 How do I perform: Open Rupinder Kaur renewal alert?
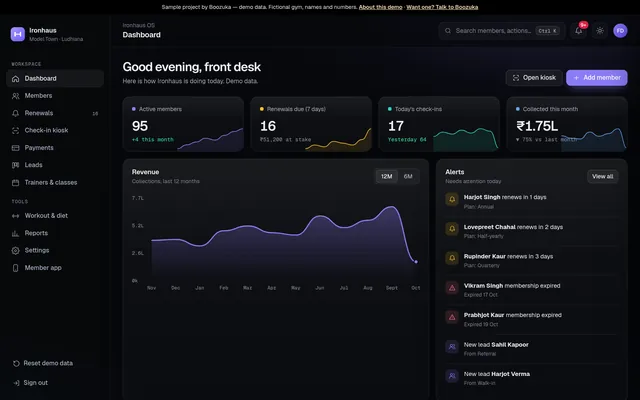[531, 260]
